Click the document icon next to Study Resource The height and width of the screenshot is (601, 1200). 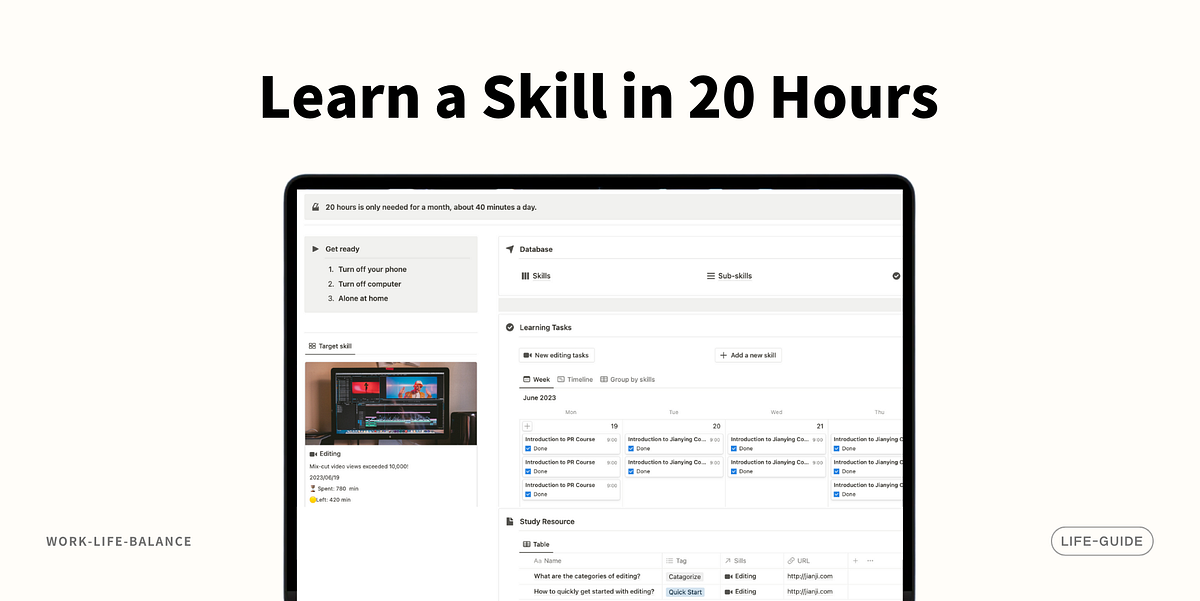tap(509, 521)
